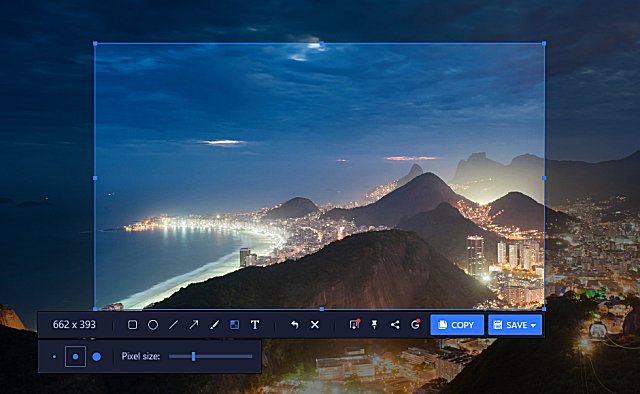Cancel the capture with the X icon
The width and height of the screenshot is (640, 394).
pyautogui.click(x=315, y=325)
